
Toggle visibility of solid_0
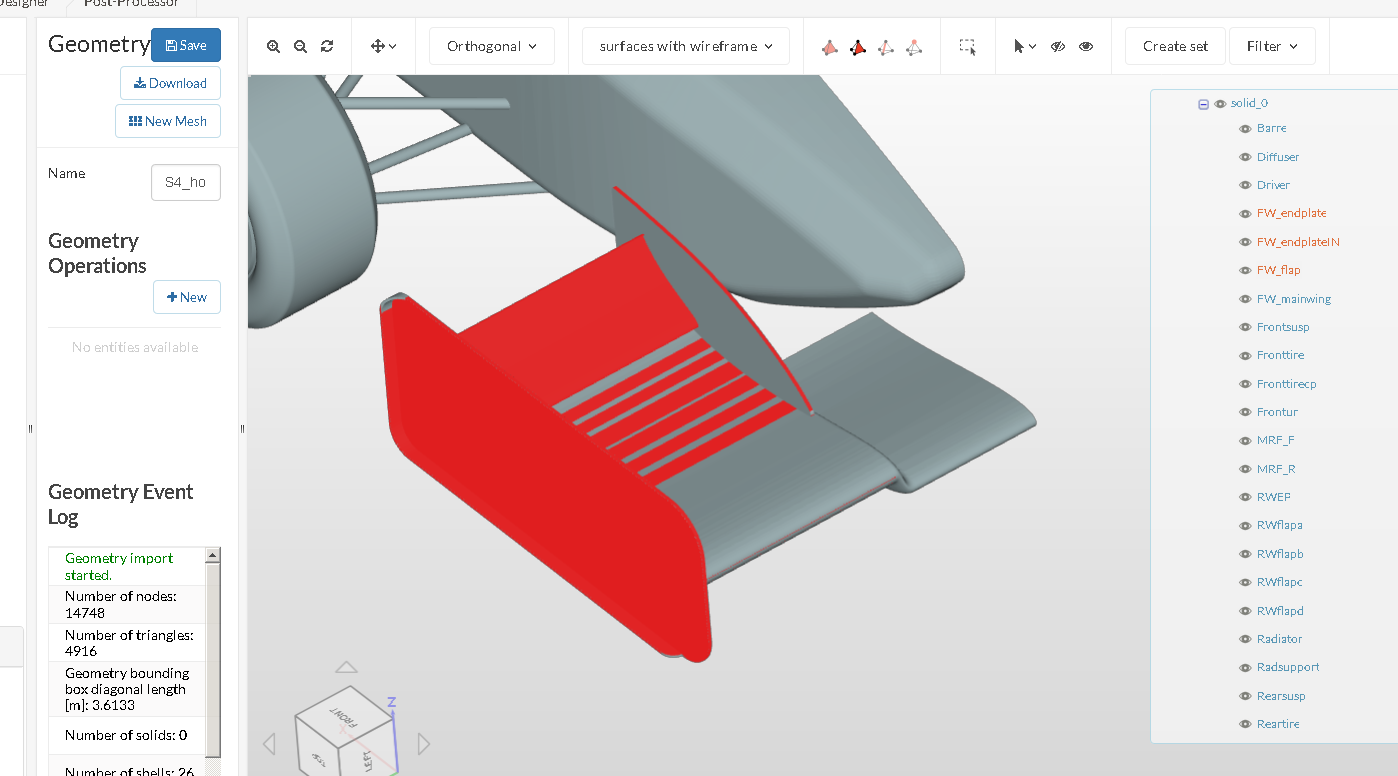tap(1220, 104)
